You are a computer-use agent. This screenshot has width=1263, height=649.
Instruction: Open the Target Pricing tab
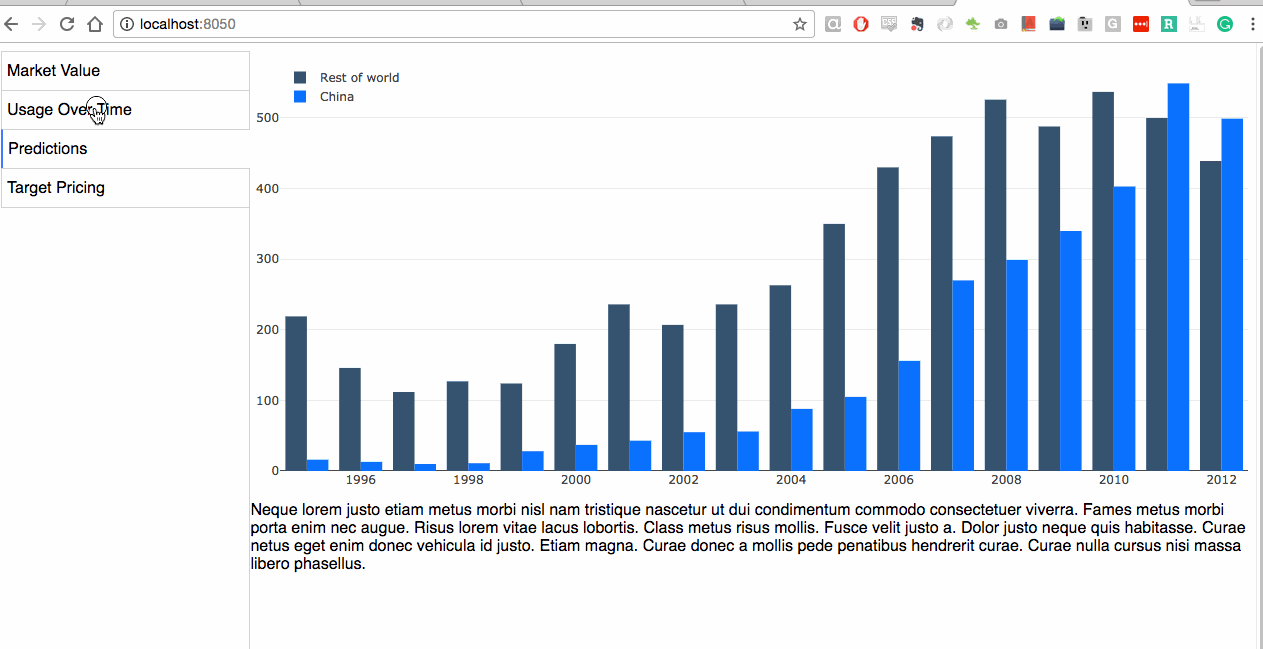[125, 188]
